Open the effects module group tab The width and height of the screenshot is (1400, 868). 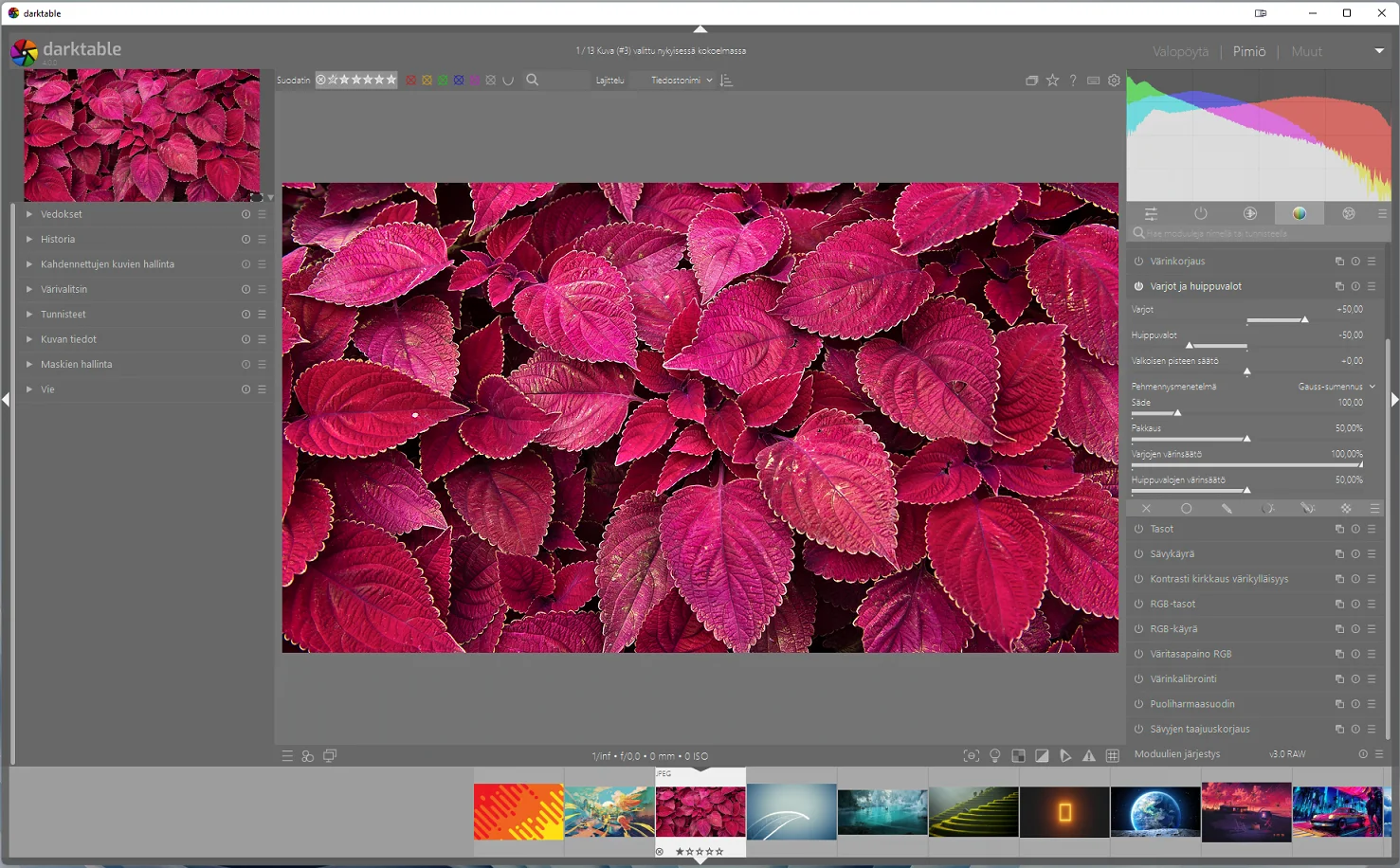[1348, 214]
